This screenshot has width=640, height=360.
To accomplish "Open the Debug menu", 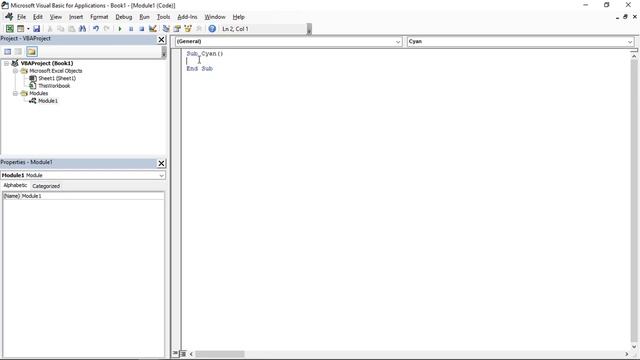I will [x=124, y=17].
